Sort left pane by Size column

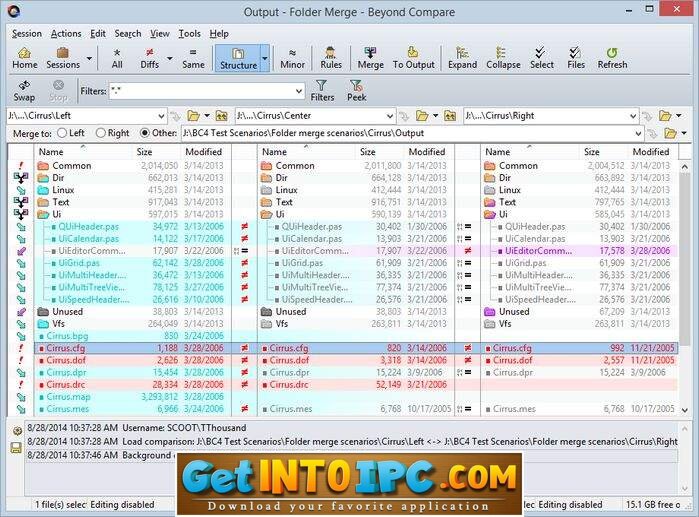[x=157, y=152]
